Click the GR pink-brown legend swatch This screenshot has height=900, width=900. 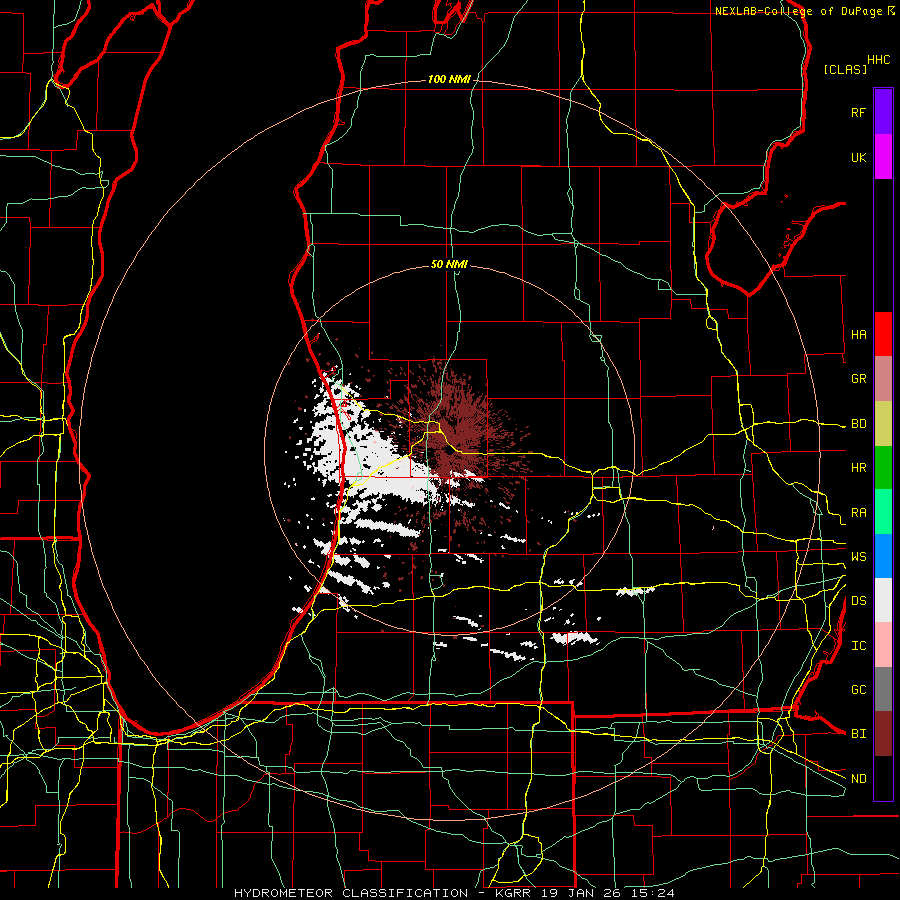click(883, 379)
